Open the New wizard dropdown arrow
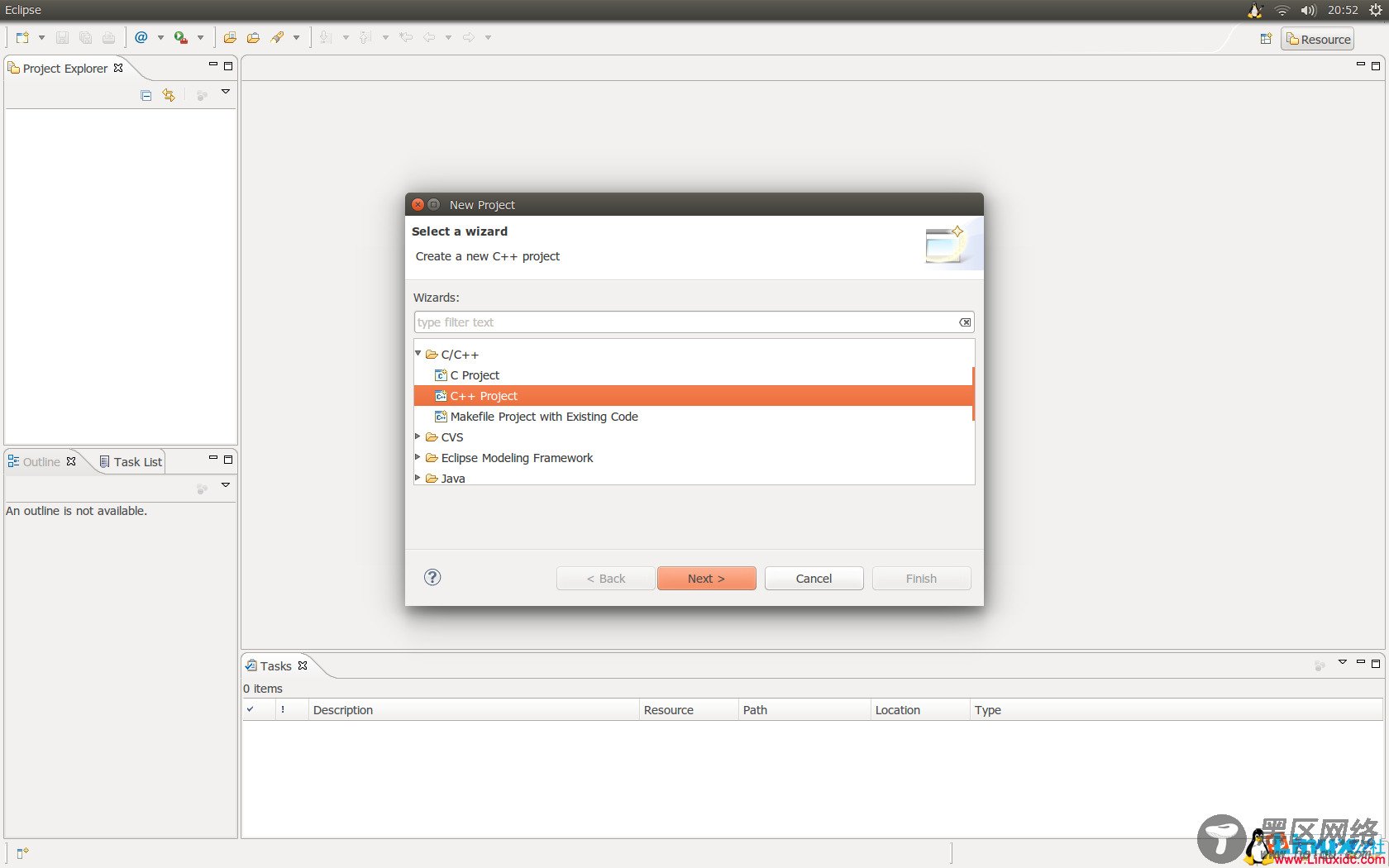The width and height of the screenshot is (1389, 868). pyautogui.click(x=41, y=38)
